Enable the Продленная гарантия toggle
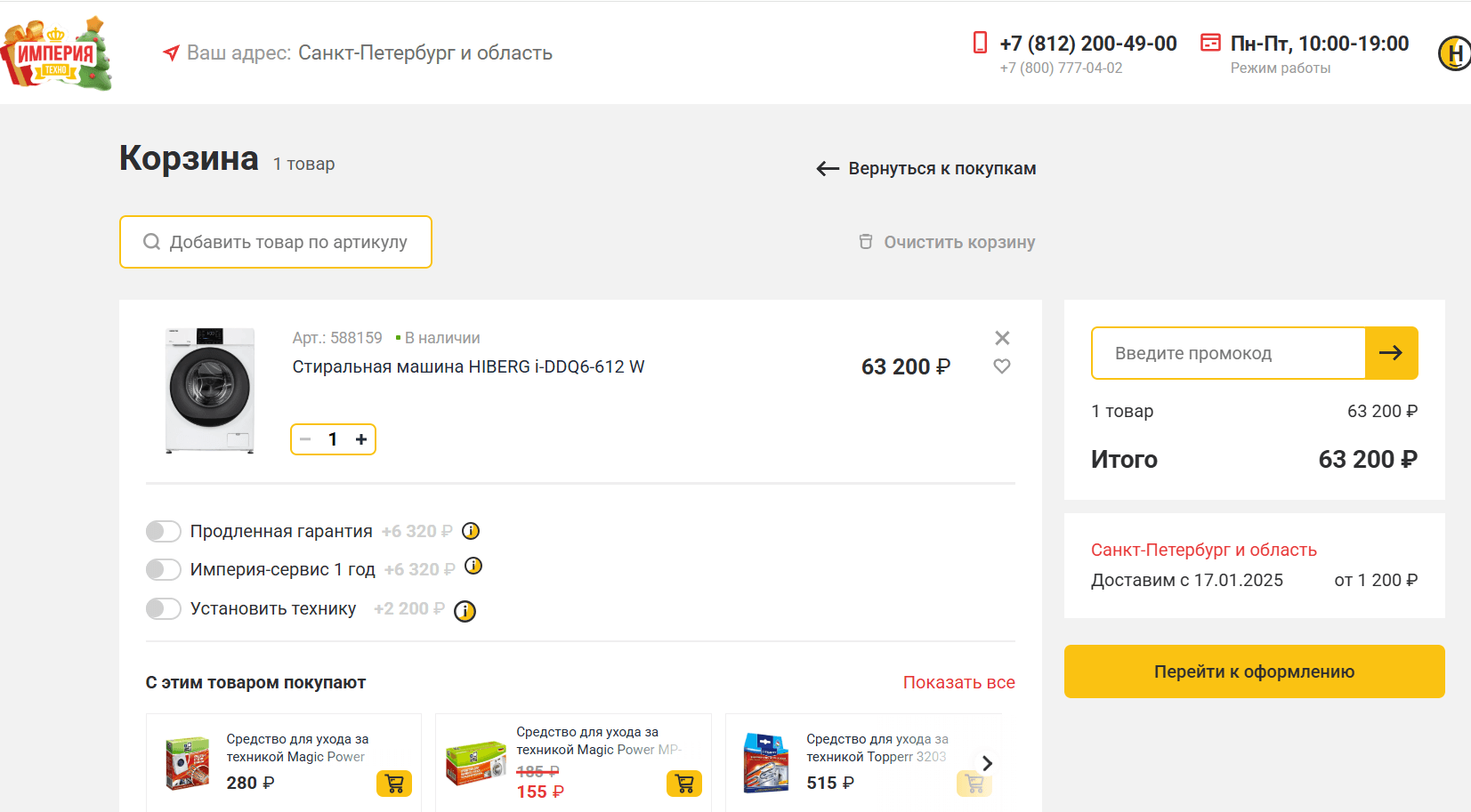This screenshot has height=812, width=1471. coord(164,531)
